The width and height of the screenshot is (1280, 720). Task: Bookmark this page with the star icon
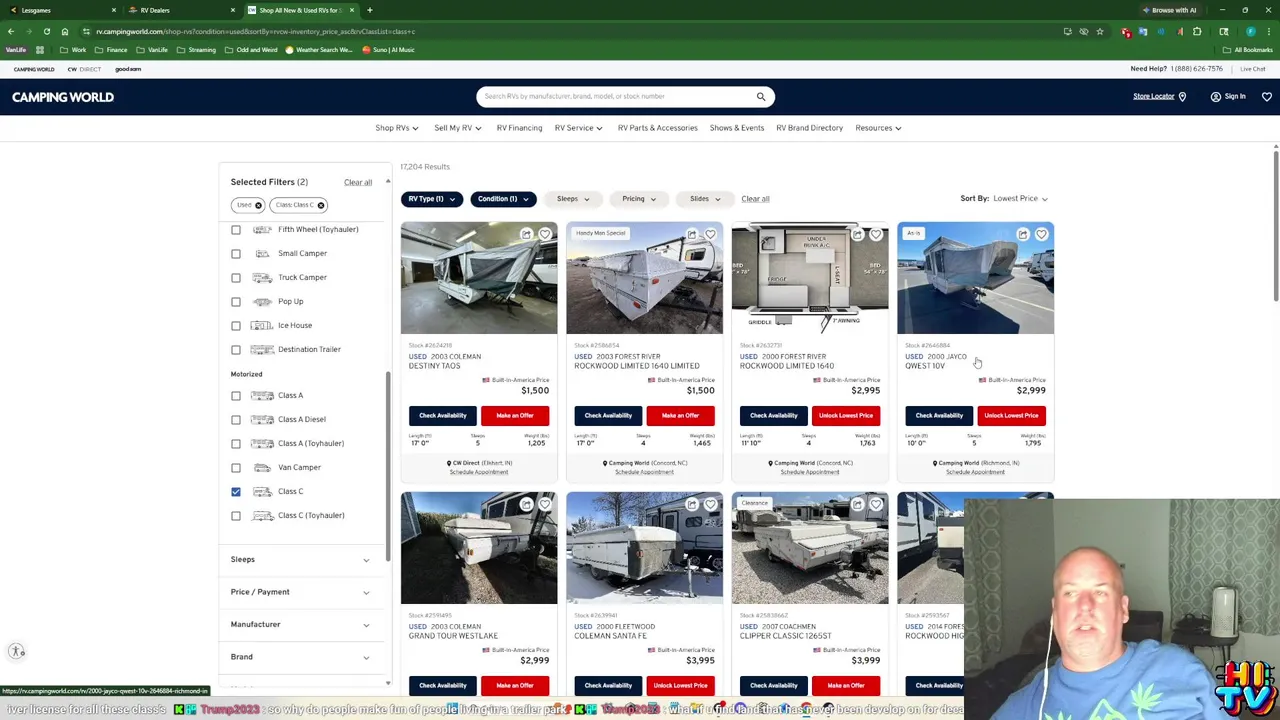1100,32
